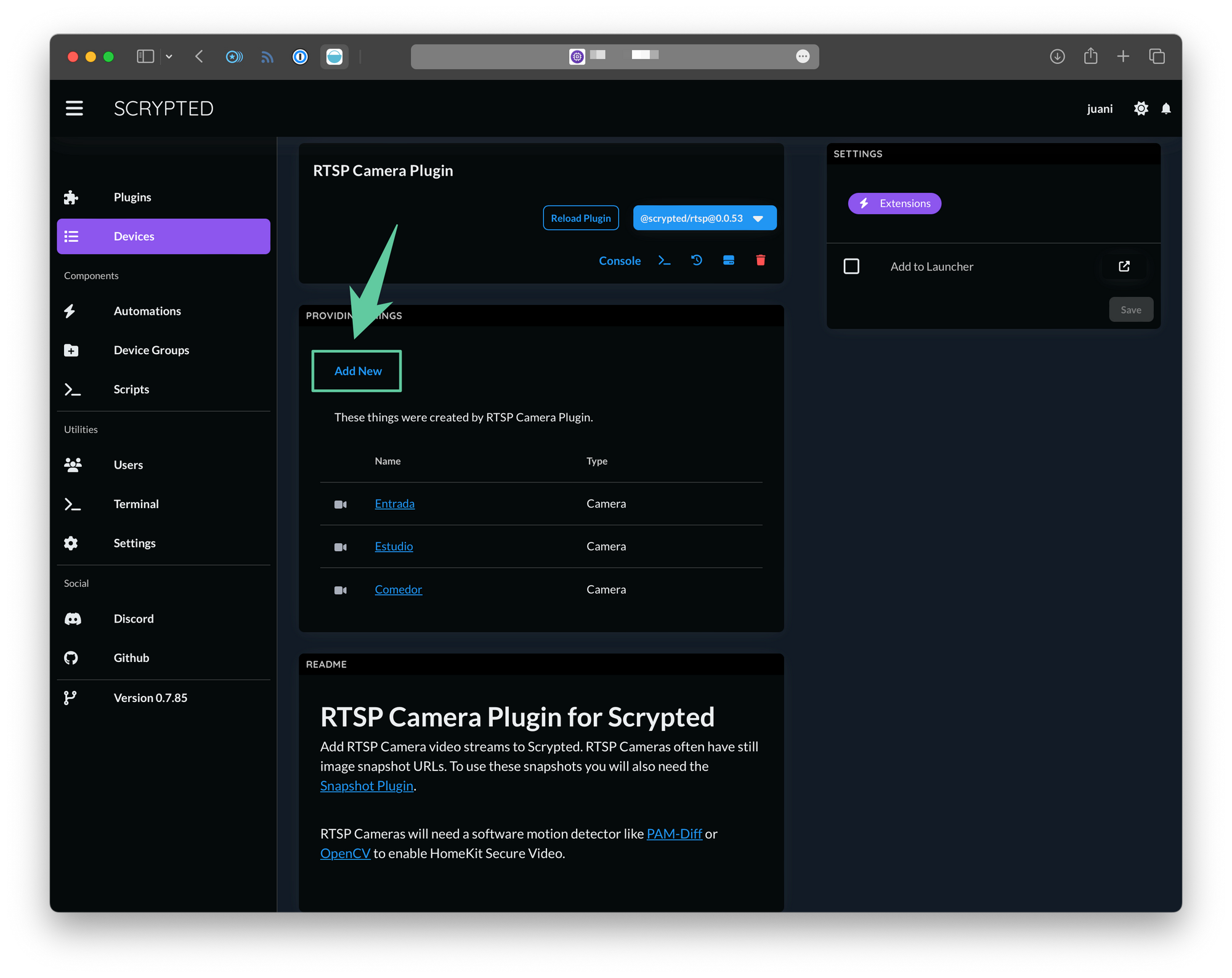The width and height of the screenshot is (1232, 978).
Task: Open Plugins in the sidebar
Action: (x=132, y=197)
